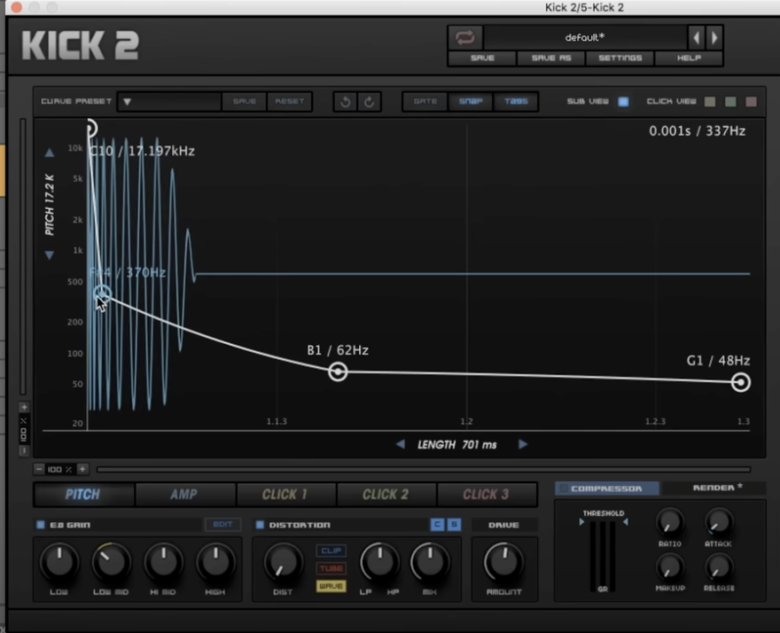
Task: Click compressor threshold right-pointing arrow
Action: (x=581, y=522)
